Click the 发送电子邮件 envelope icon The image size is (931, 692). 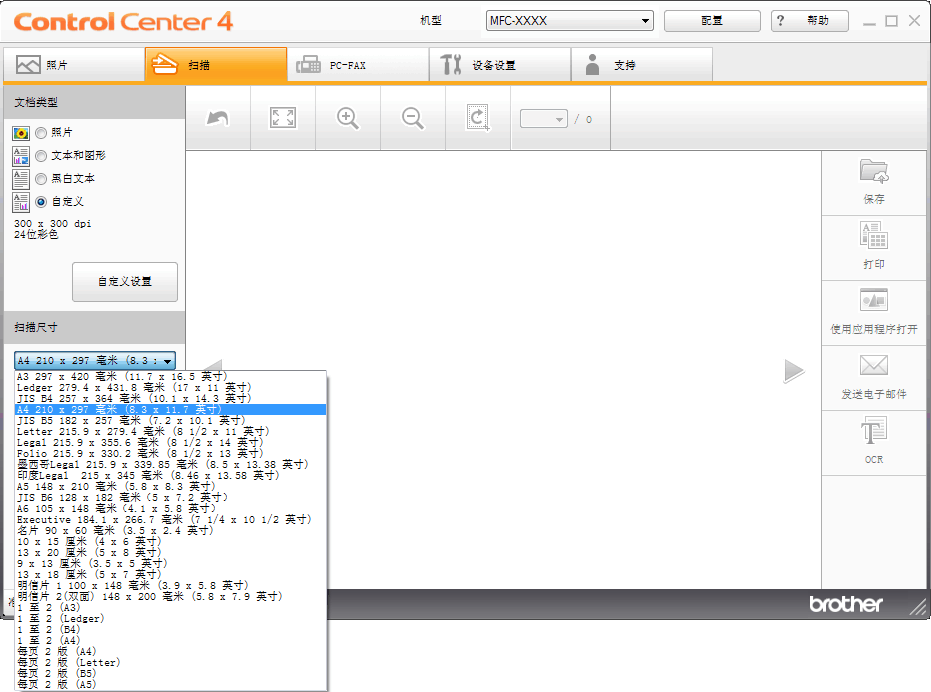874,366
